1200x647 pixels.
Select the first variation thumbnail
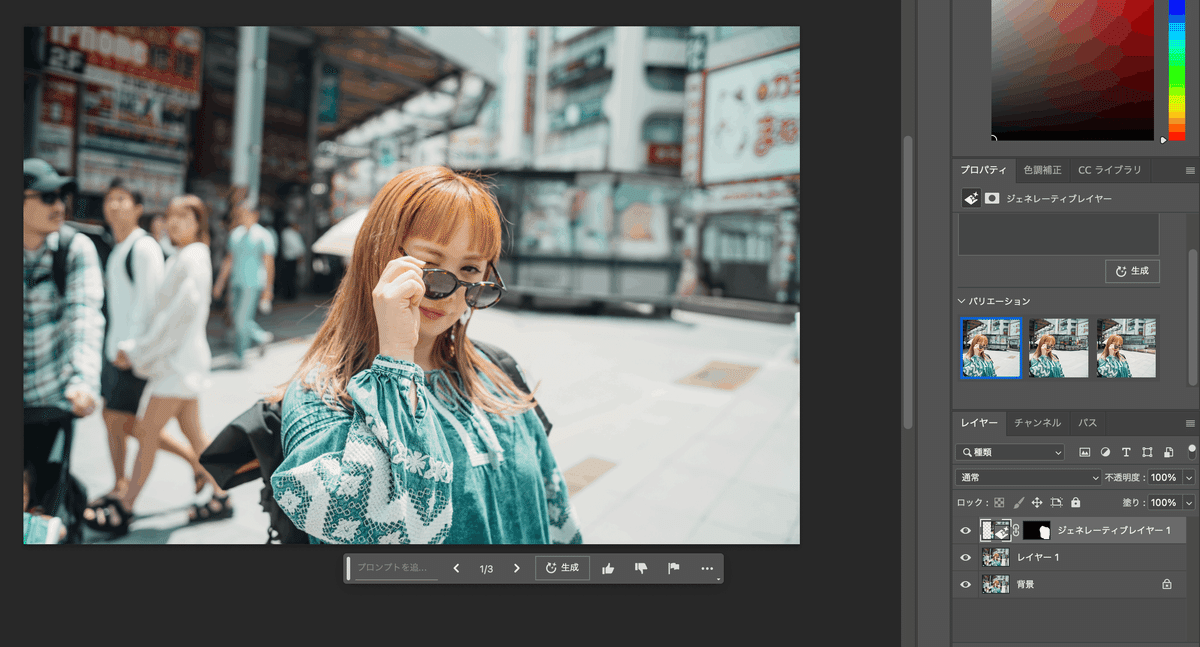click(x=991, y=348)
